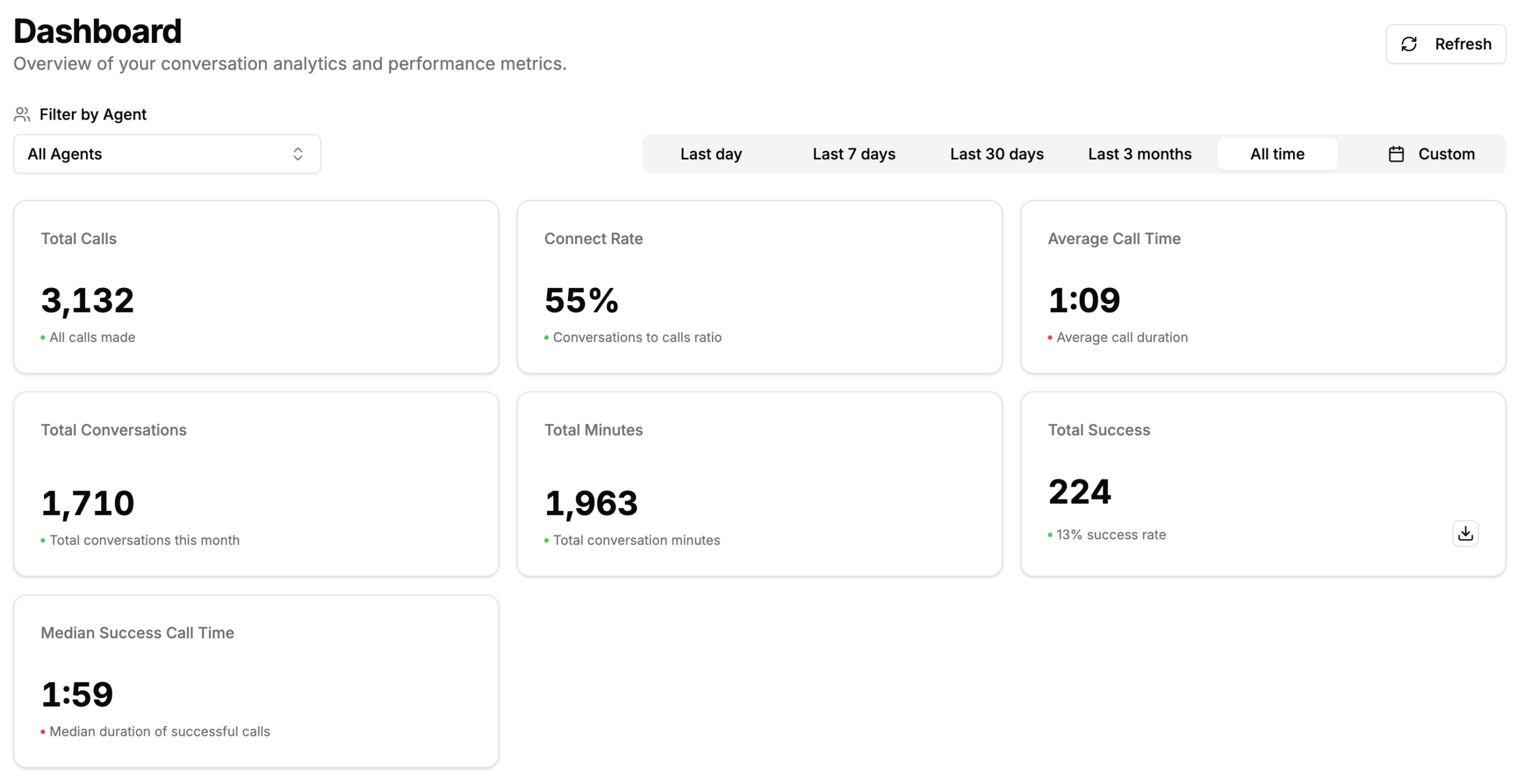Select the Last 7 days range
The width and height of the screenshot is (1524, 784).
pos(854,154)
